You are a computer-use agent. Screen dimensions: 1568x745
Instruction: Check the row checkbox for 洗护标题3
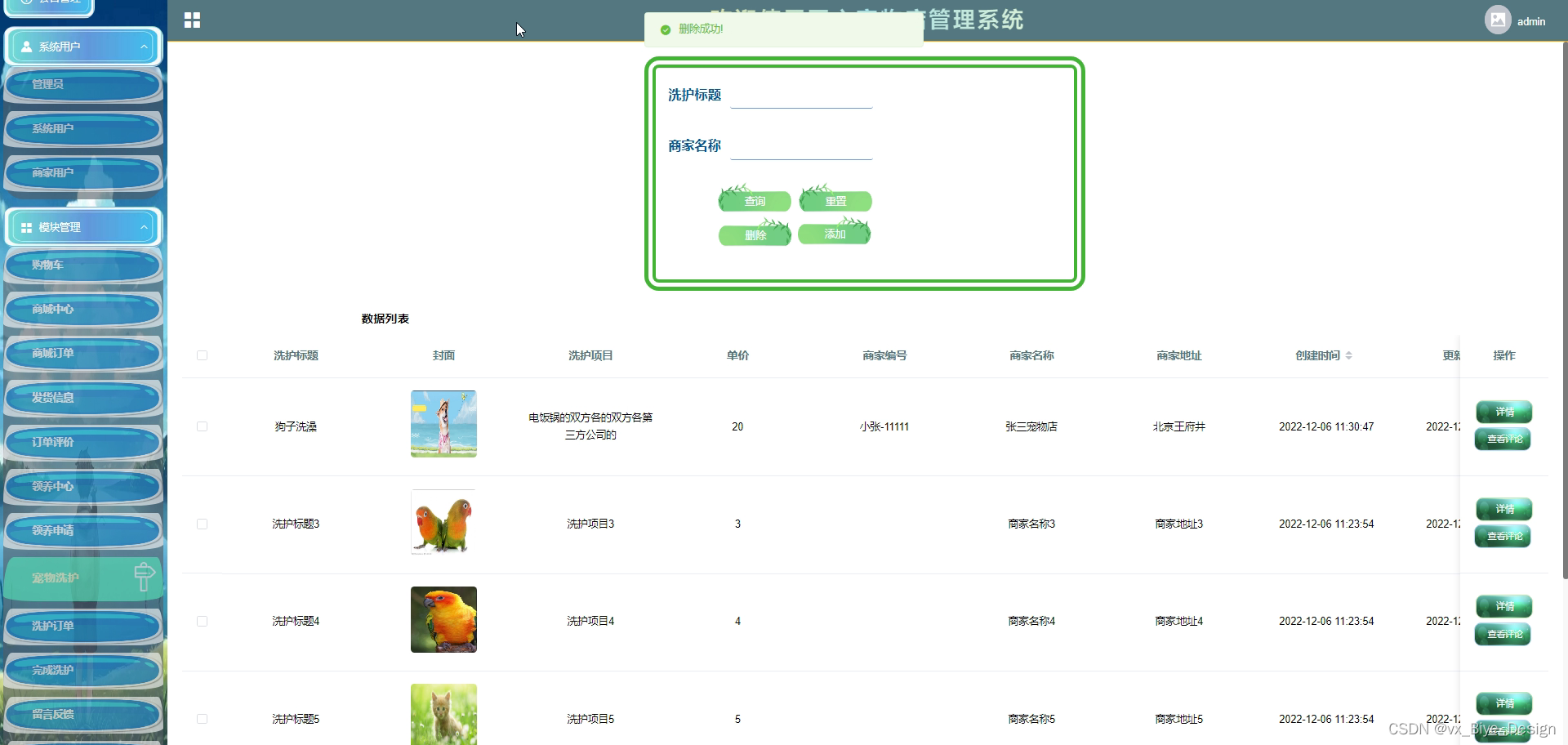202,524
